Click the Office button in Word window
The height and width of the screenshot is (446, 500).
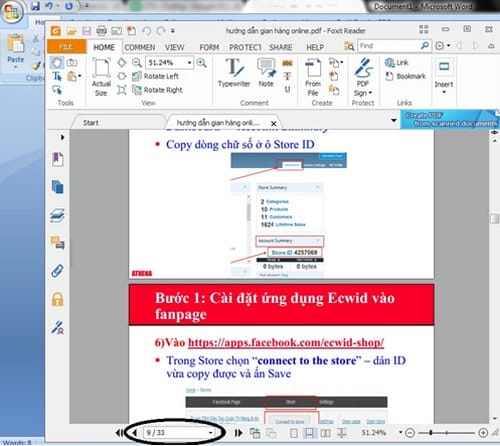(x=12, y=12)
